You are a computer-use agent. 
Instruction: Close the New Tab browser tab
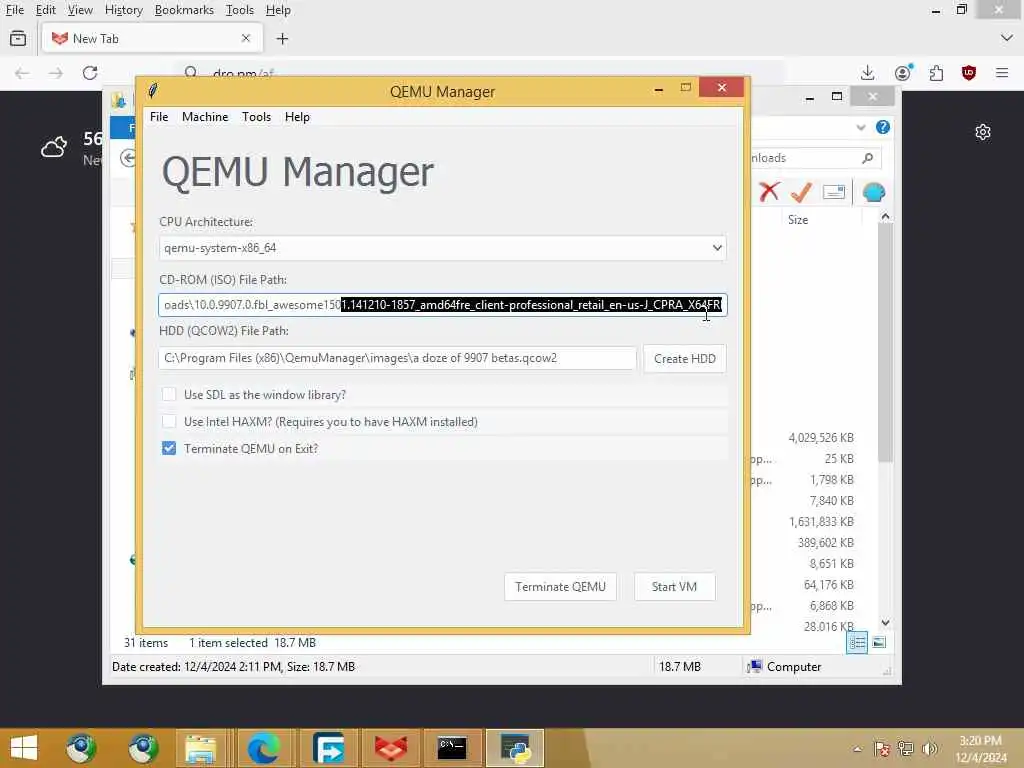coord(246,39)
